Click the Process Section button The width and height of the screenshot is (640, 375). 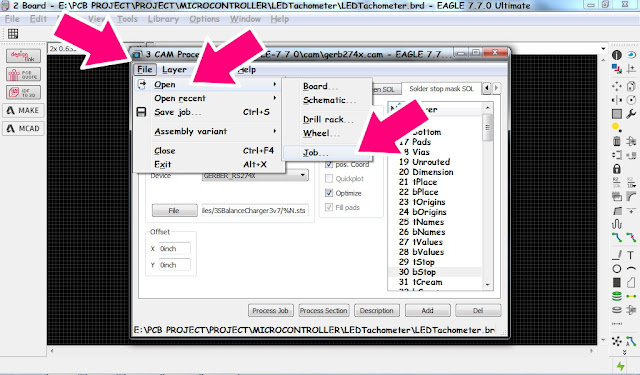coord(324,311)
